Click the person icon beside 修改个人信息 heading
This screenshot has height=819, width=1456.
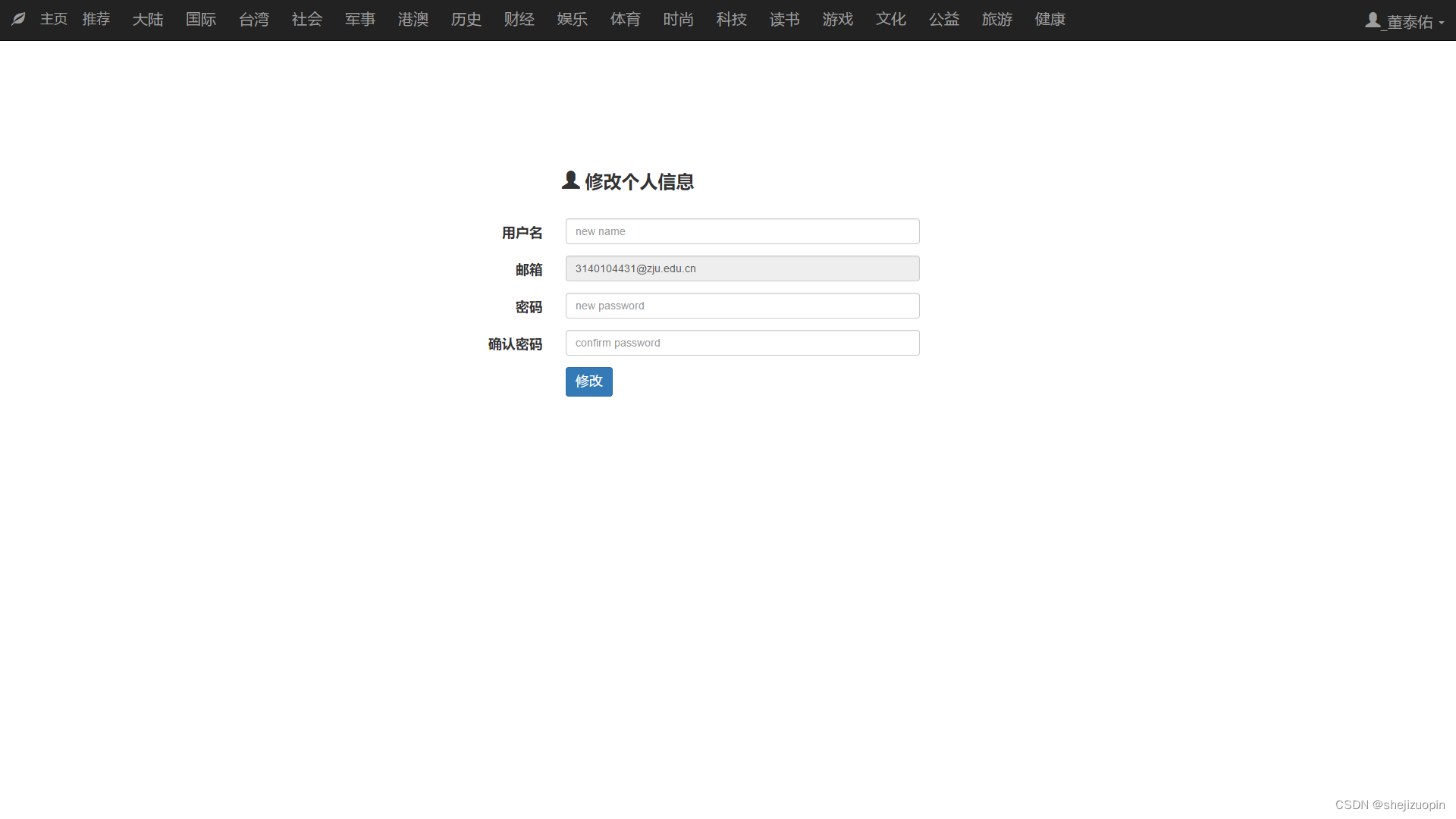(571, 180)
